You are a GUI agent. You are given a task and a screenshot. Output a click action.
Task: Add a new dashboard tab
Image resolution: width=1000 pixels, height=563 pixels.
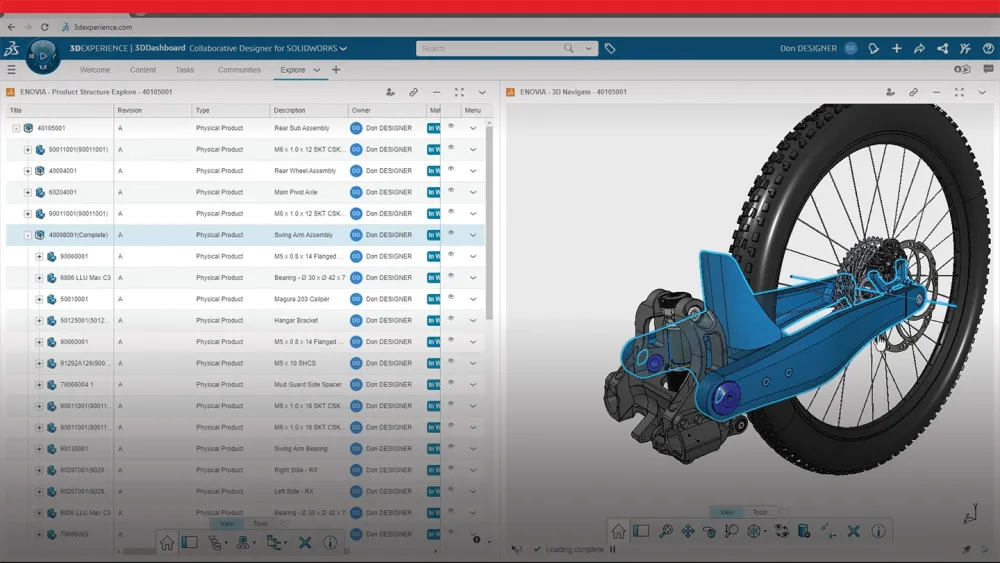336,69
